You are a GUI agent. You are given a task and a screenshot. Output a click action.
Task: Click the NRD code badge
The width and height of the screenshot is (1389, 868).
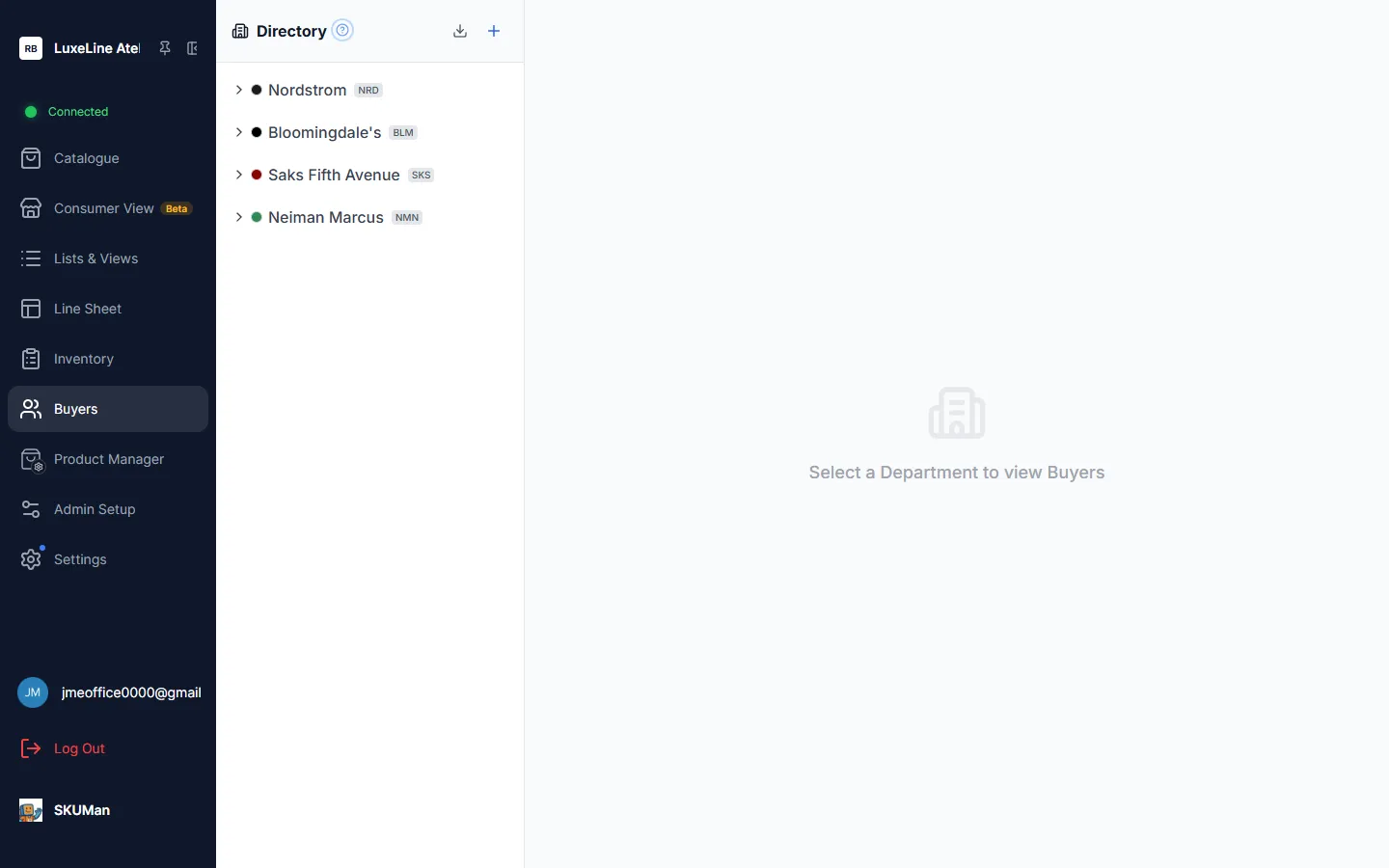[x=368, y=90]
